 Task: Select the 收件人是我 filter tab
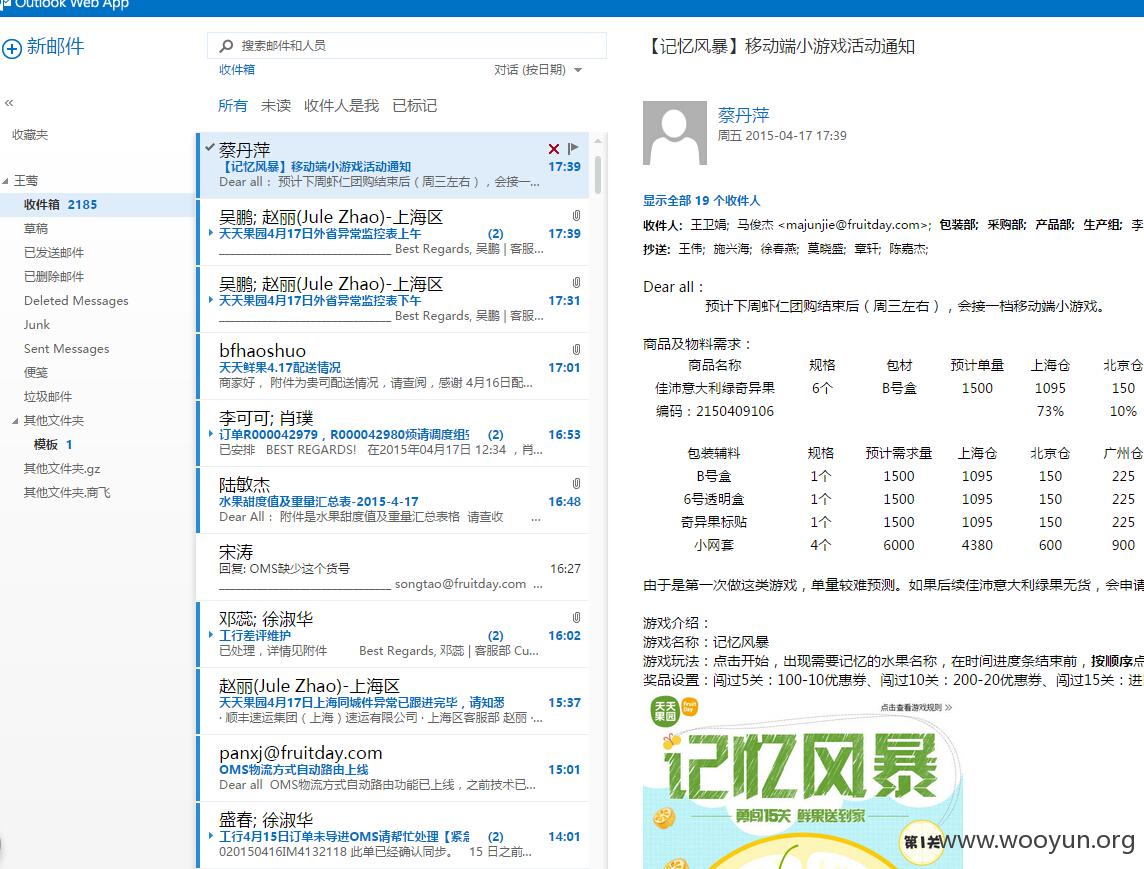click(341, 106)
